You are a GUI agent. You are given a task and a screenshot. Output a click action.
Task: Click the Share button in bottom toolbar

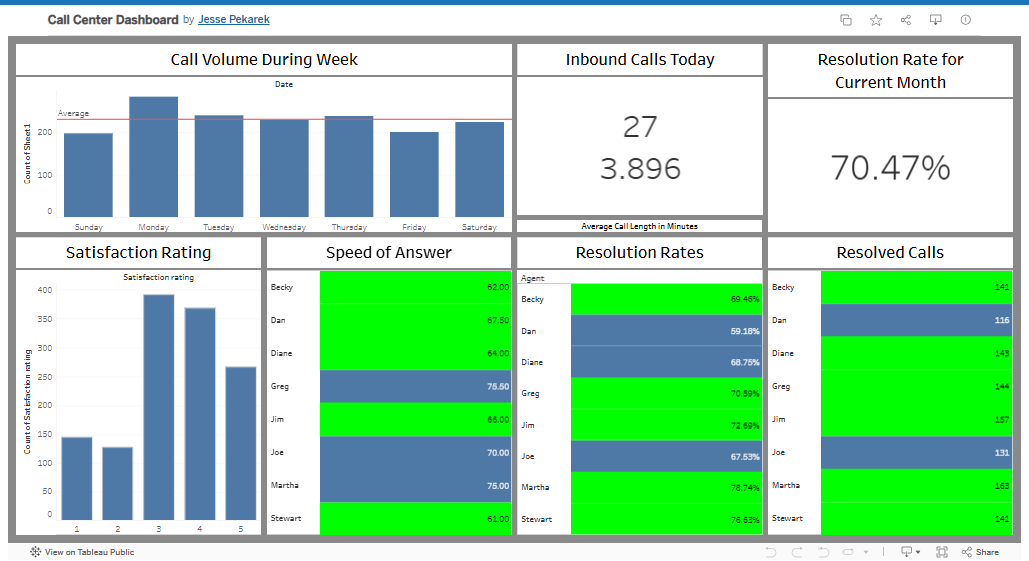point(980,552)
